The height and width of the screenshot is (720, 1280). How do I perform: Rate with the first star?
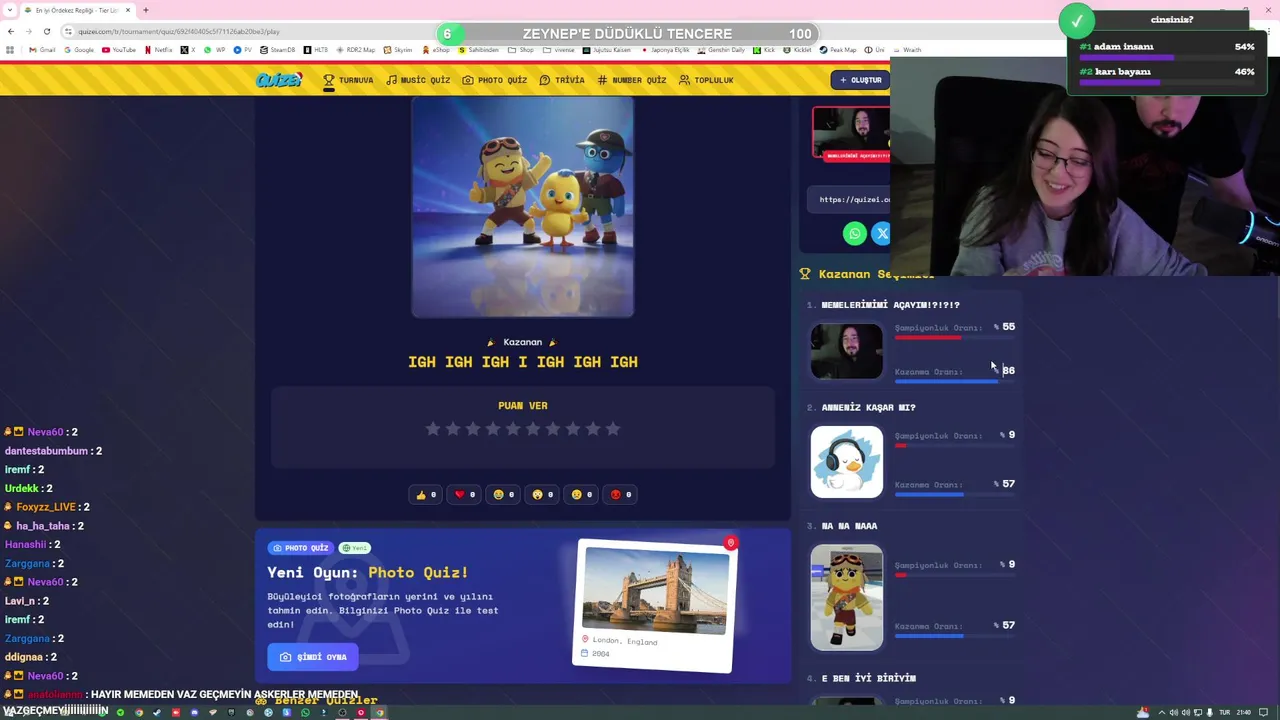click(433, 429)
